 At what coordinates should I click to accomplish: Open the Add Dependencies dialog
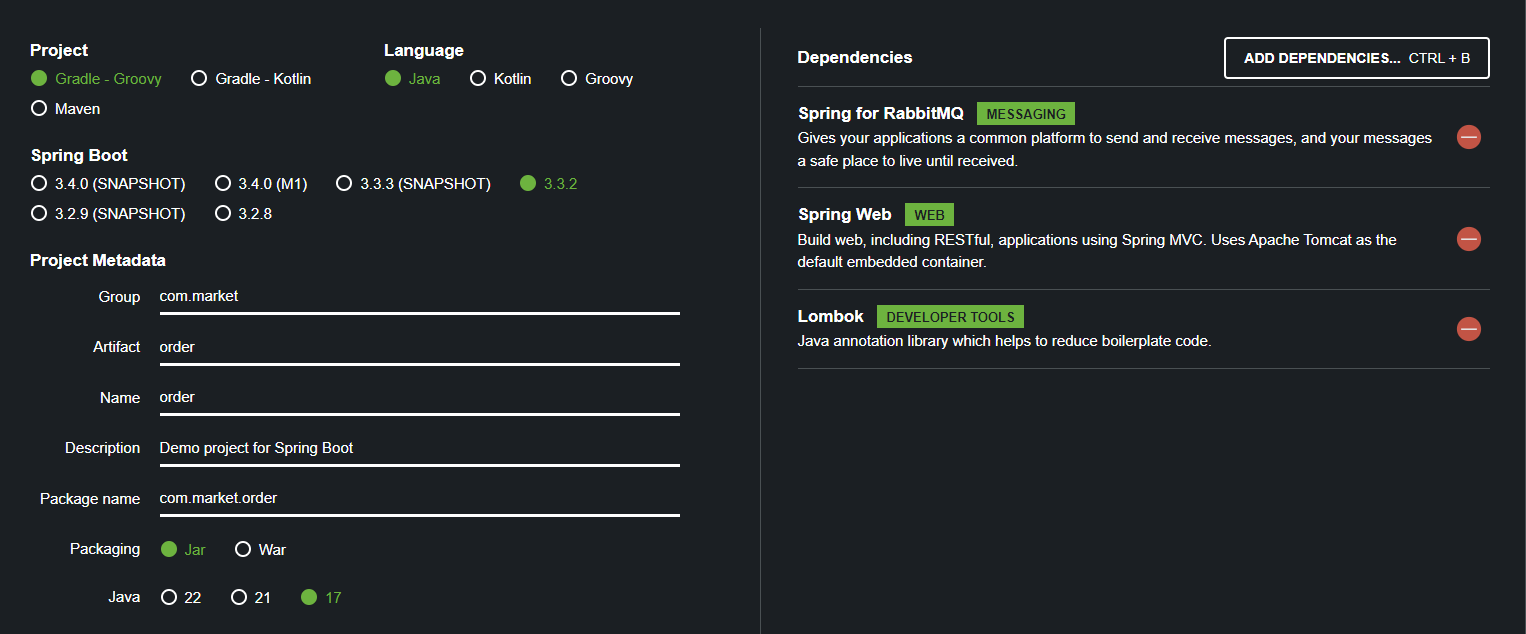point(1357,58)
